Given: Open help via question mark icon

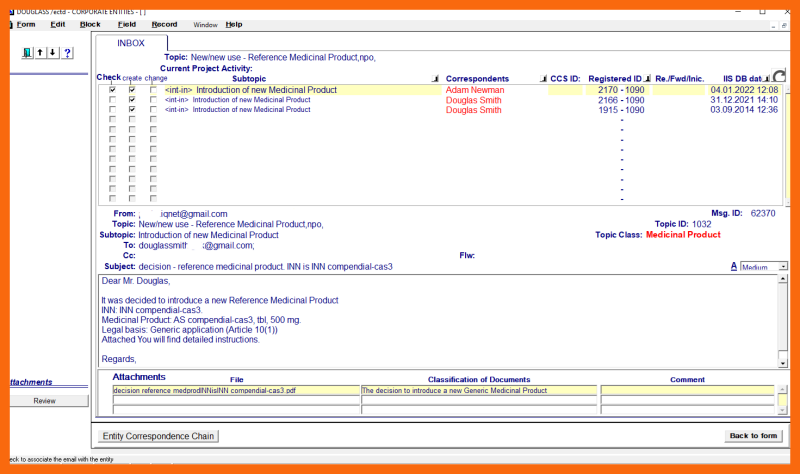Looking at the screenshot, I should pos(67,53).
